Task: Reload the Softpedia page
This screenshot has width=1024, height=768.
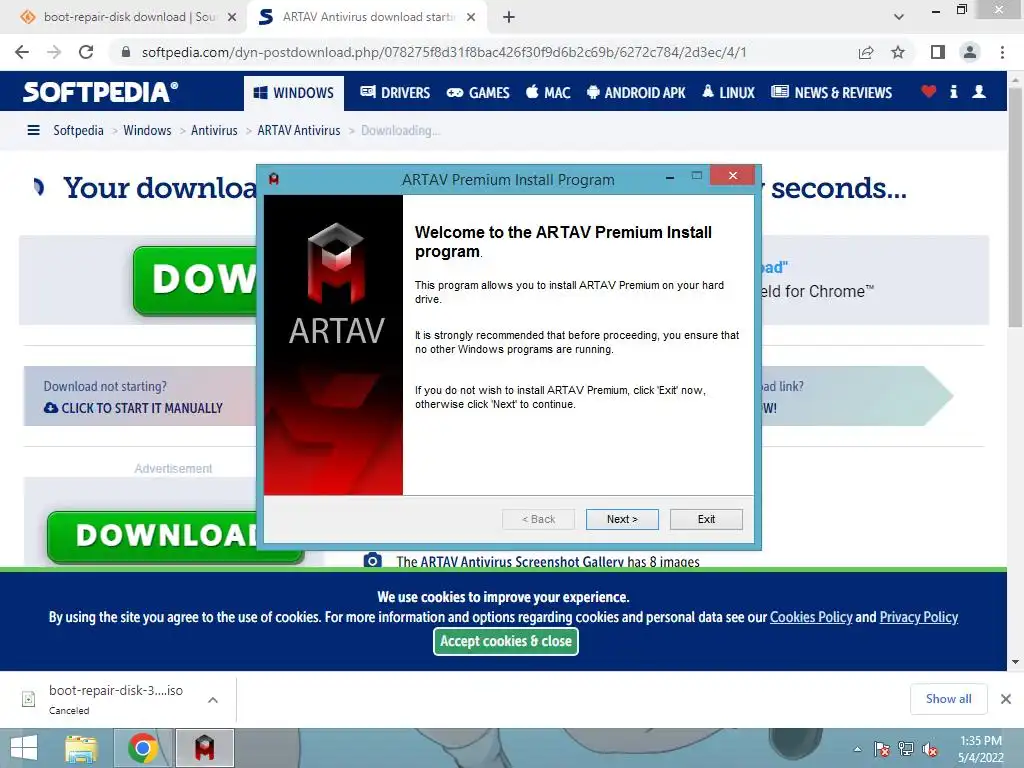Action: [86, 52]
